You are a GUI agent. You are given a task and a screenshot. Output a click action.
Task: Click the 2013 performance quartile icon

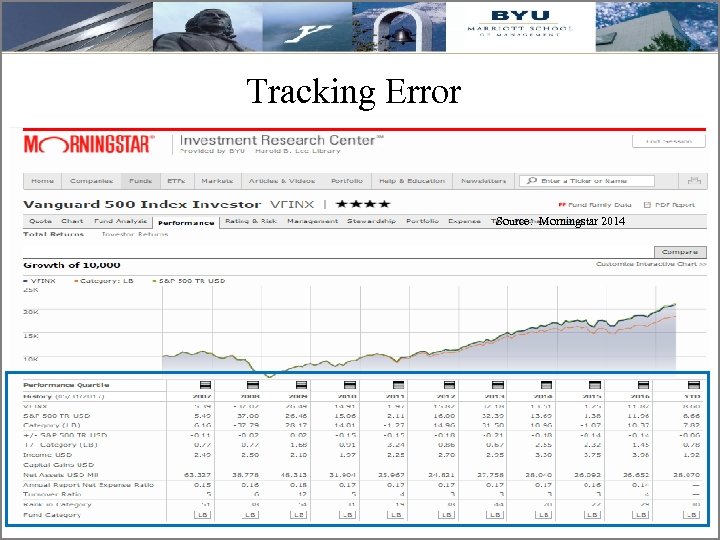[498, 385]
